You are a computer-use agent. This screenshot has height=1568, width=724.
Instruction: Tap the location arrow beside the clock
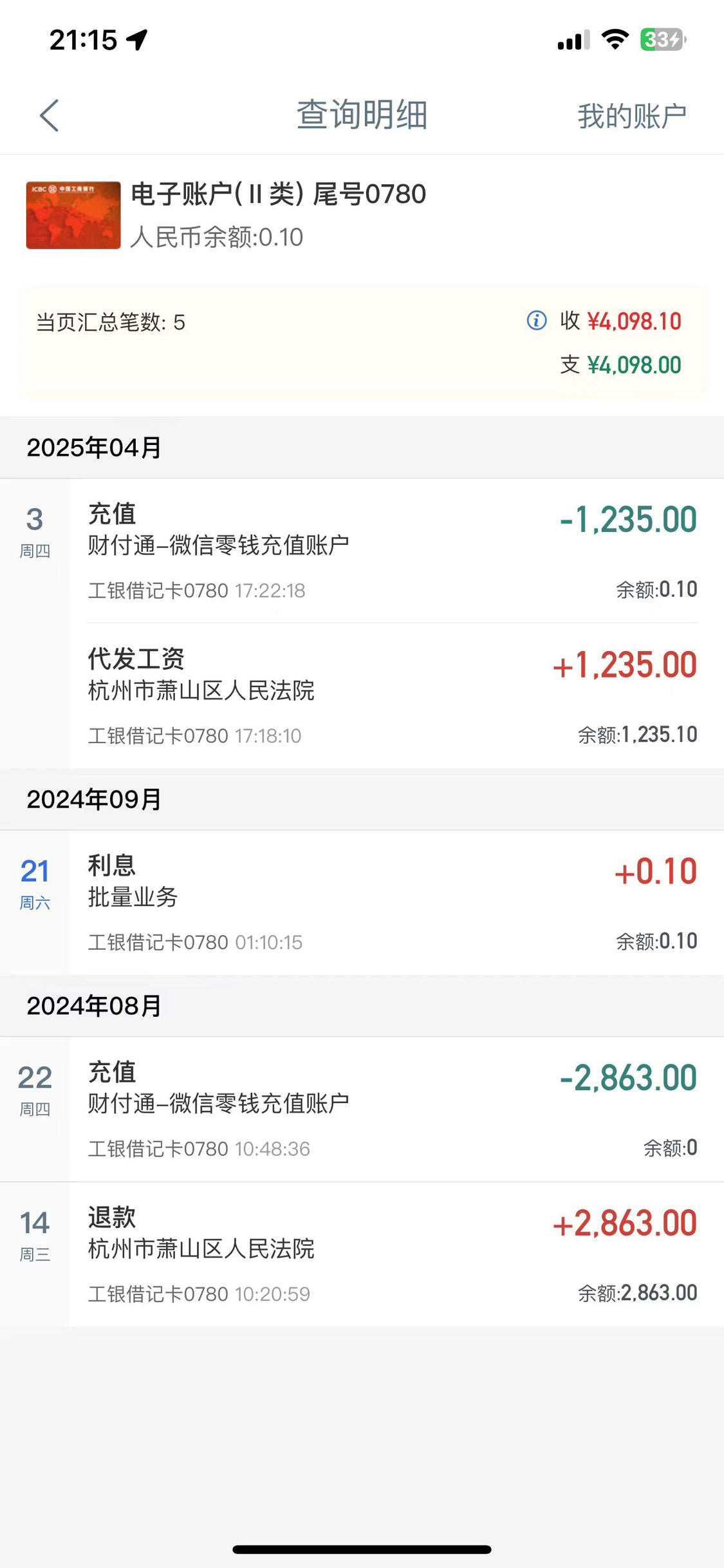pos(137,40)
